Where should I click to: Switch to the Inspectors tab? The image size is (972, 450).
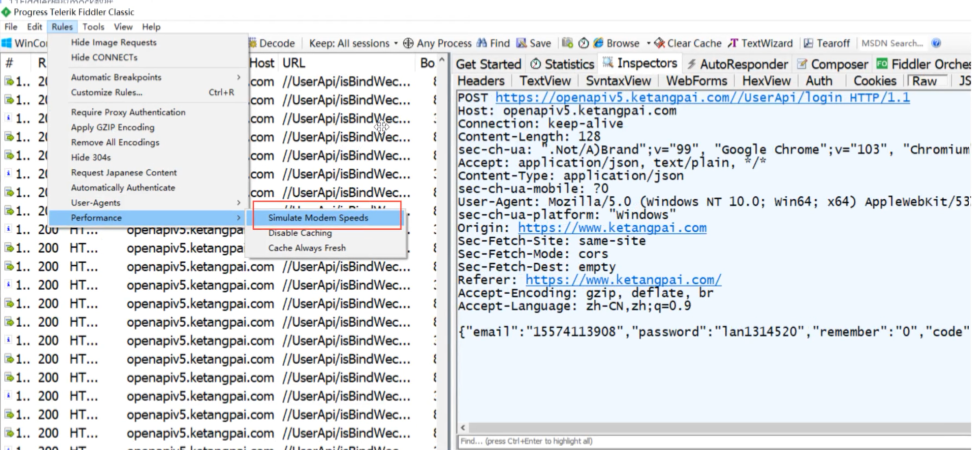[640, 63]
